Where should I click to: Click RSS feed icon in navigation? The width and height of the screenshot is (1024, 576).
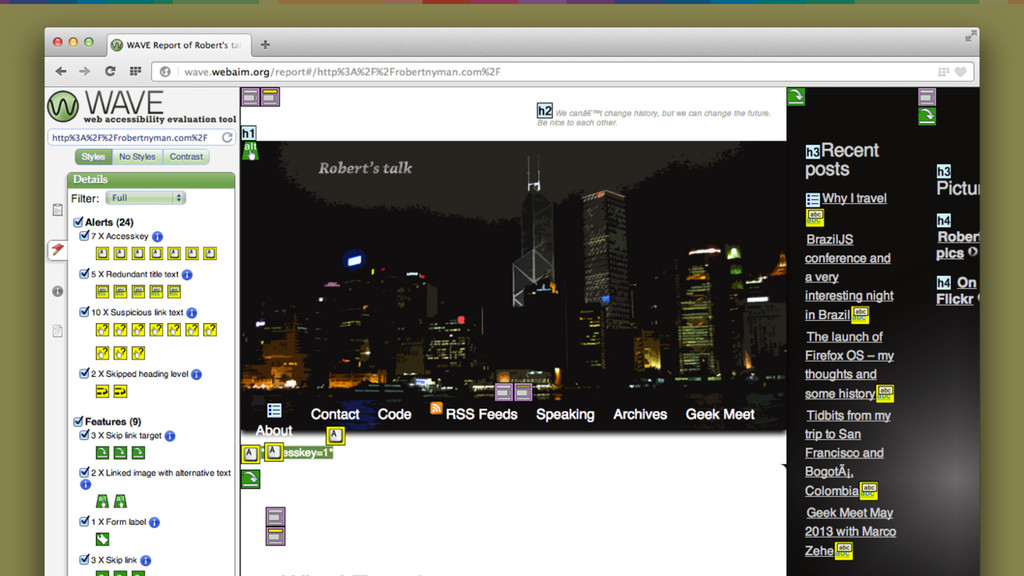[x=436, y=408]
